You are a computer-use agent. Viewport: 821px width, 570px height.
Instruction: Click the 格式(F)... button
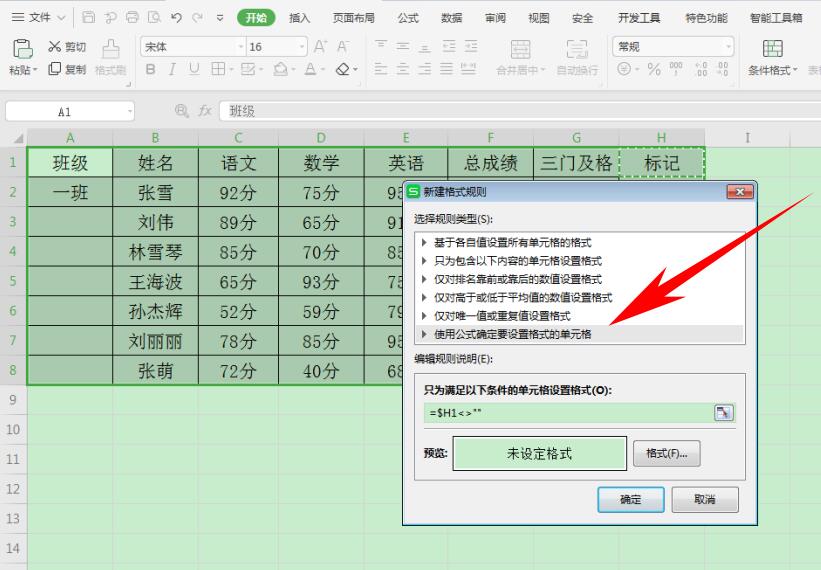(x=666, y=453)
